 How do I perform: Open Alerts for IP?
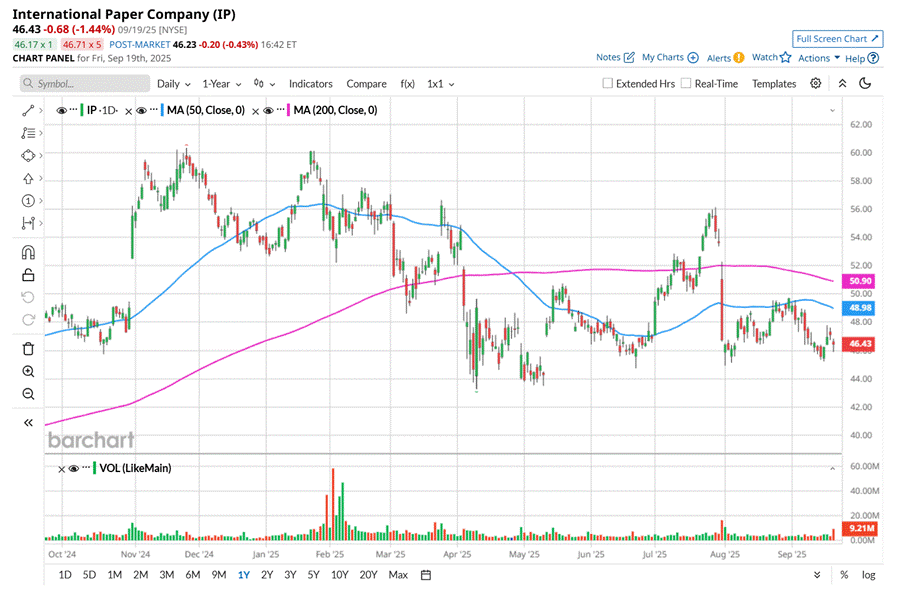725,58
